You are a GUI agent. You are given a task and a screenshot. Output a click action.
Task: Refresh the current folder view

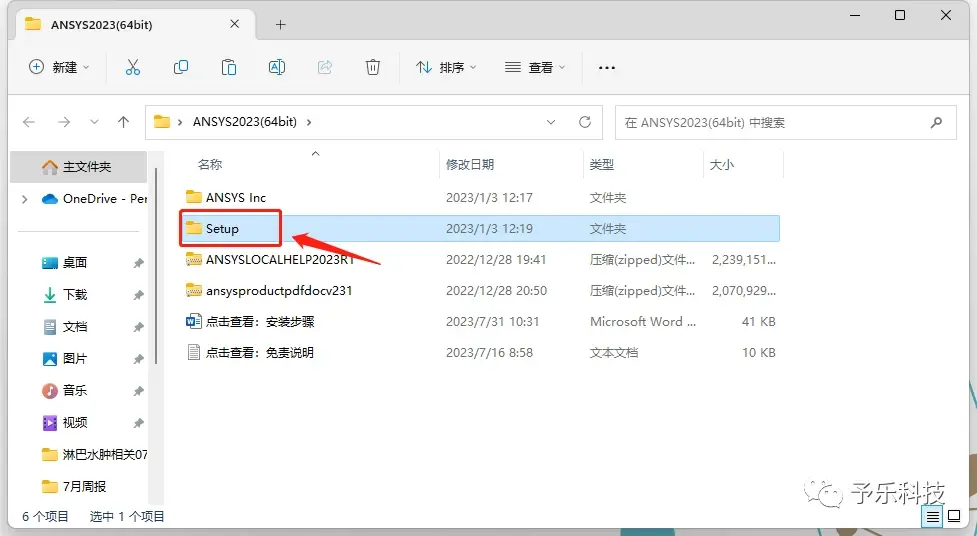(584, 122)
